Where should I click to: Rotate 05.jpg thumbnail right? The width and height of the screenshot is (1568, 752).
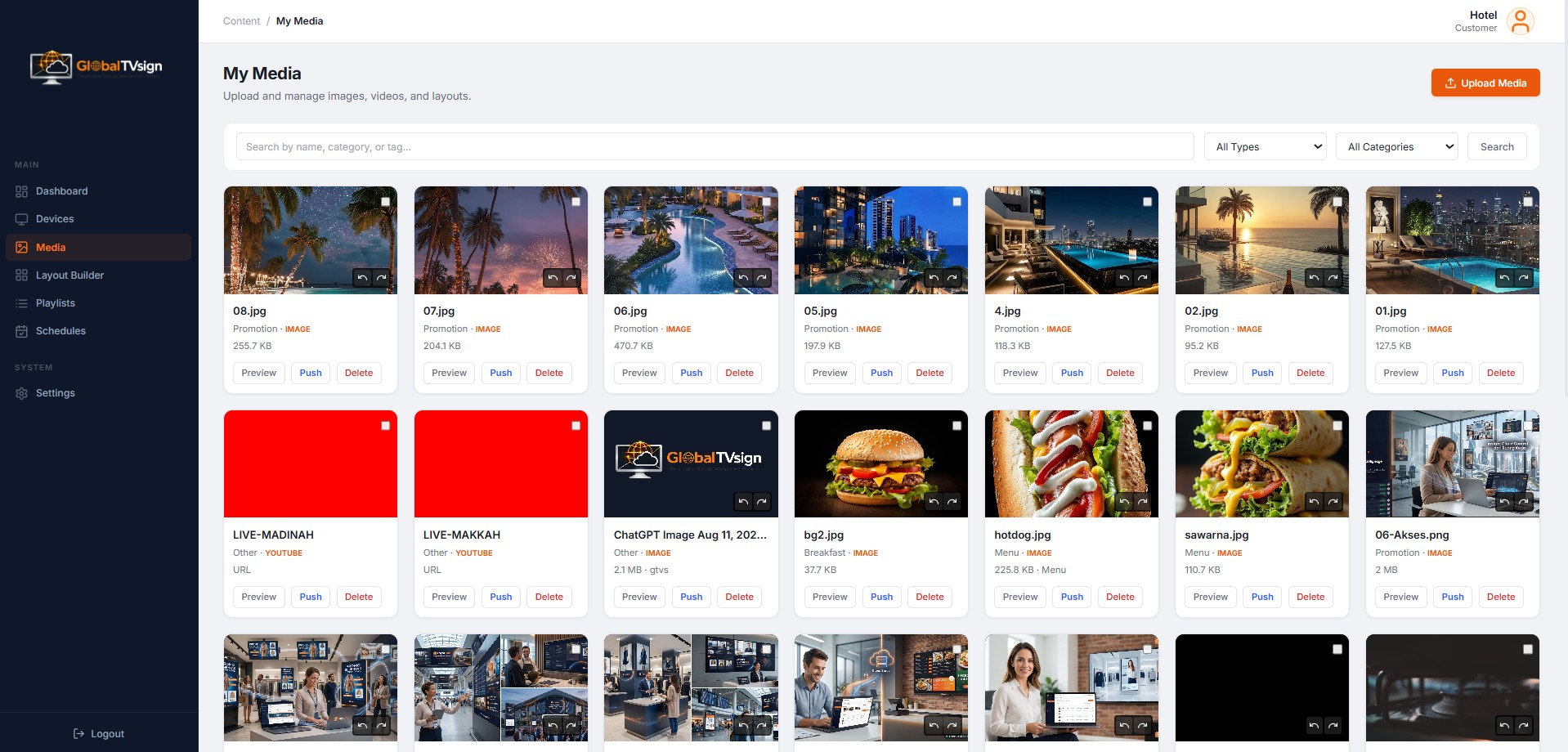[x=952, y=278]
